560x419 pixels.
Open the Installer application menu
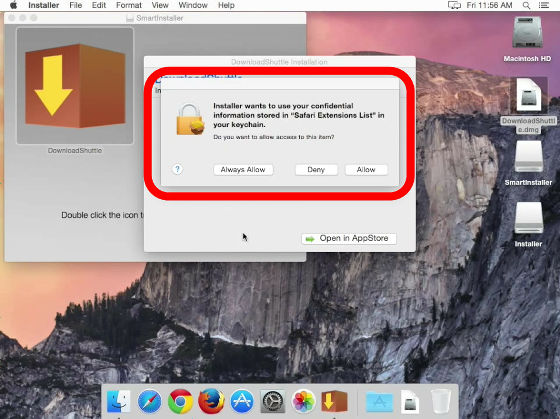(x=44, y=5)
